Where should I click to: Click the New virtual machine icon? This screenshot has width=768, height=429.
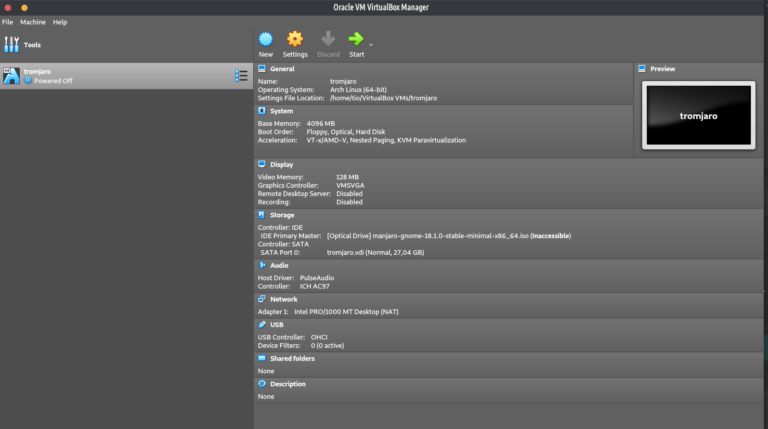coord(265,39)
